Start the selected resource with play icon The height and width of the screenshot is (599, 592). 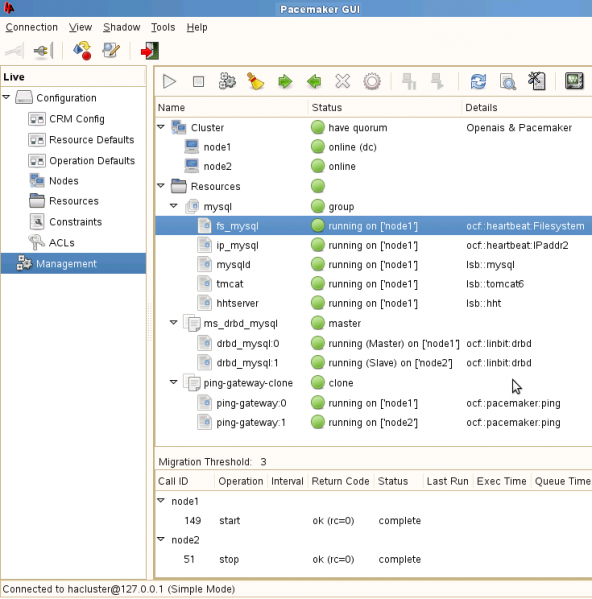click(x=169, y=81)
